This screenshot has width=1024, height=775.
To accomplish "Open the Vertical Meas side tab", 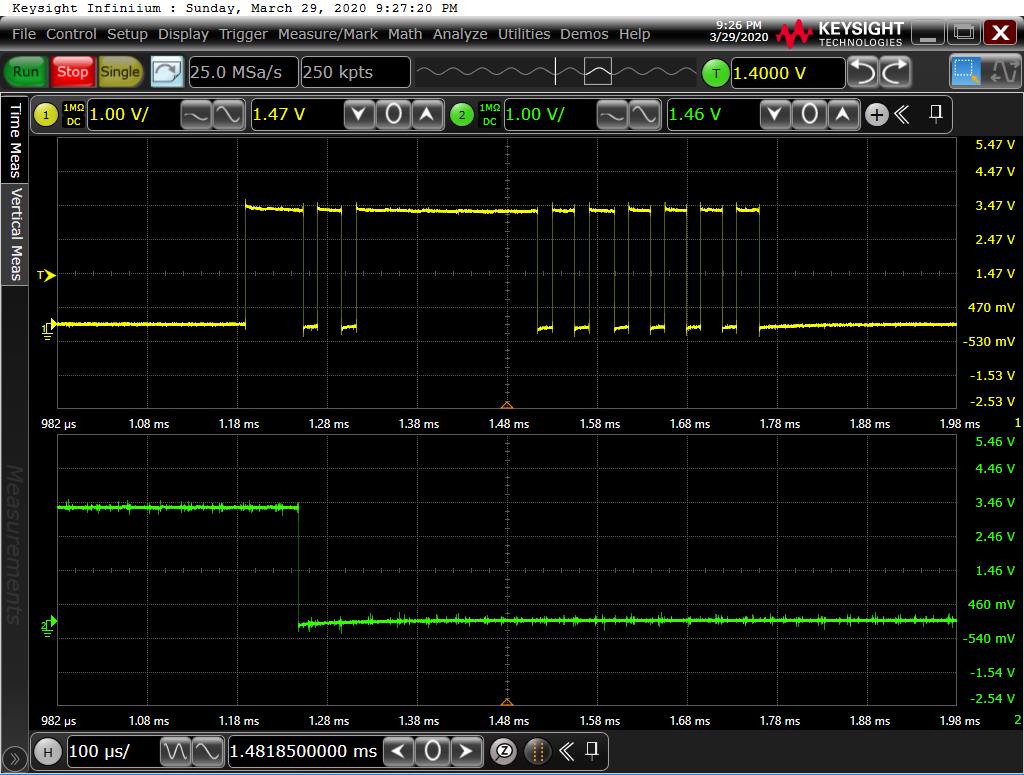I will click(x=15, y=234).
